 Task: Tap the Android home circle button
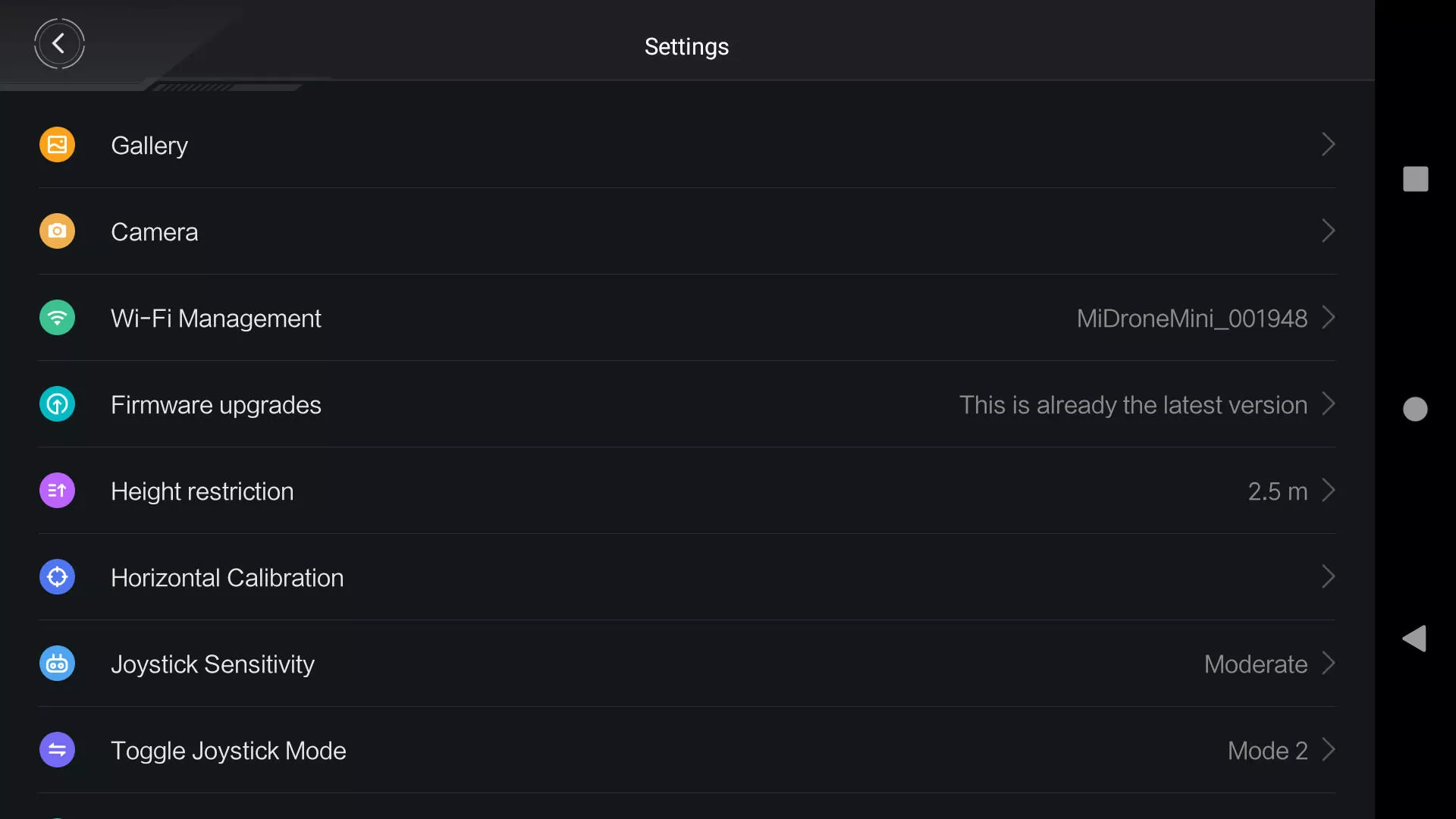1415,409
